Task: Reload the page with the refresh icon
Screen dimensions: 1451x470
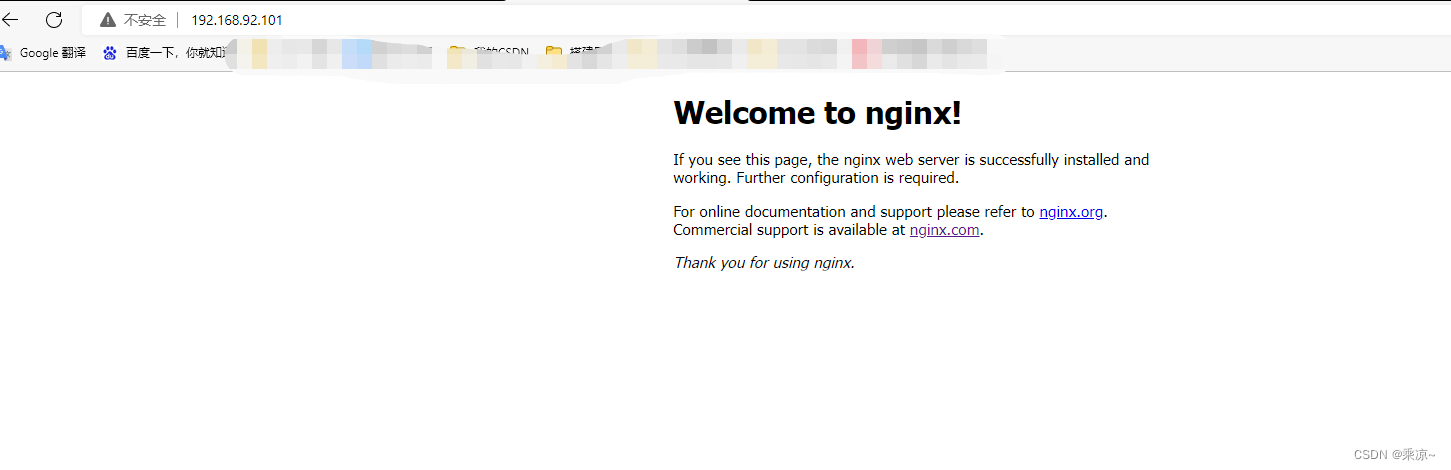Action: click(54, 19)
